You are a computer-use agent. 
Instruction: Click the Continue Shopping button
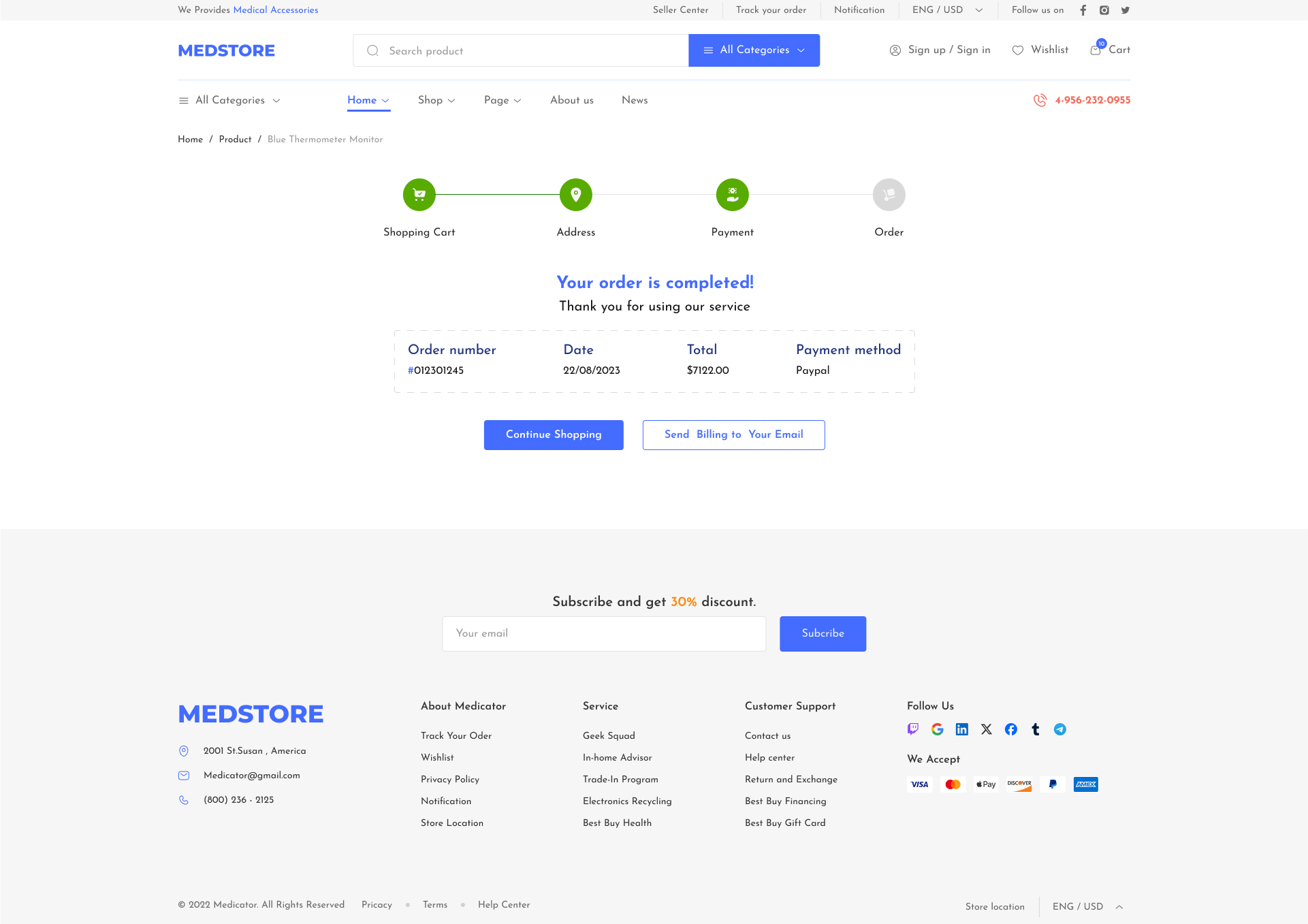[x=554, y=434]
